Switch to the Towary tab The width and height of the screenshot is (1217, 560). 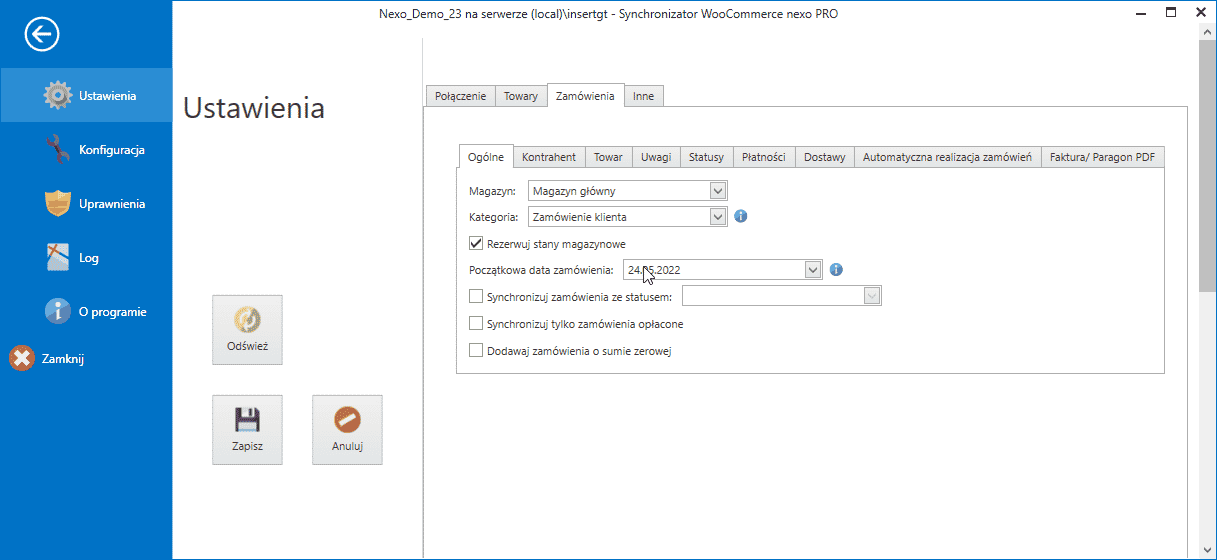click(x=521, y=96)
